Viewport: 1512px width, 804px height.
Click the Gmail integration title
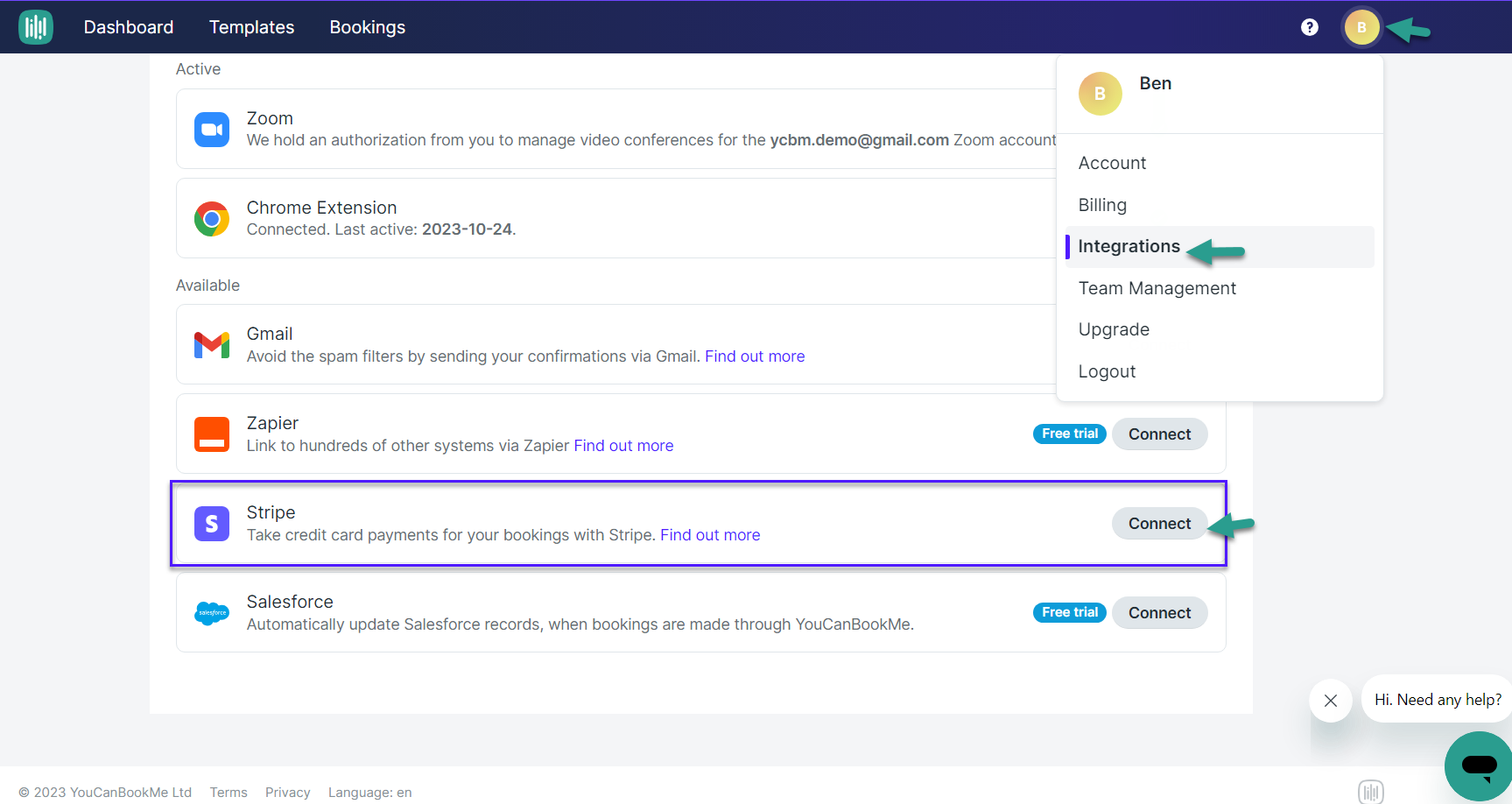(270, 334)
